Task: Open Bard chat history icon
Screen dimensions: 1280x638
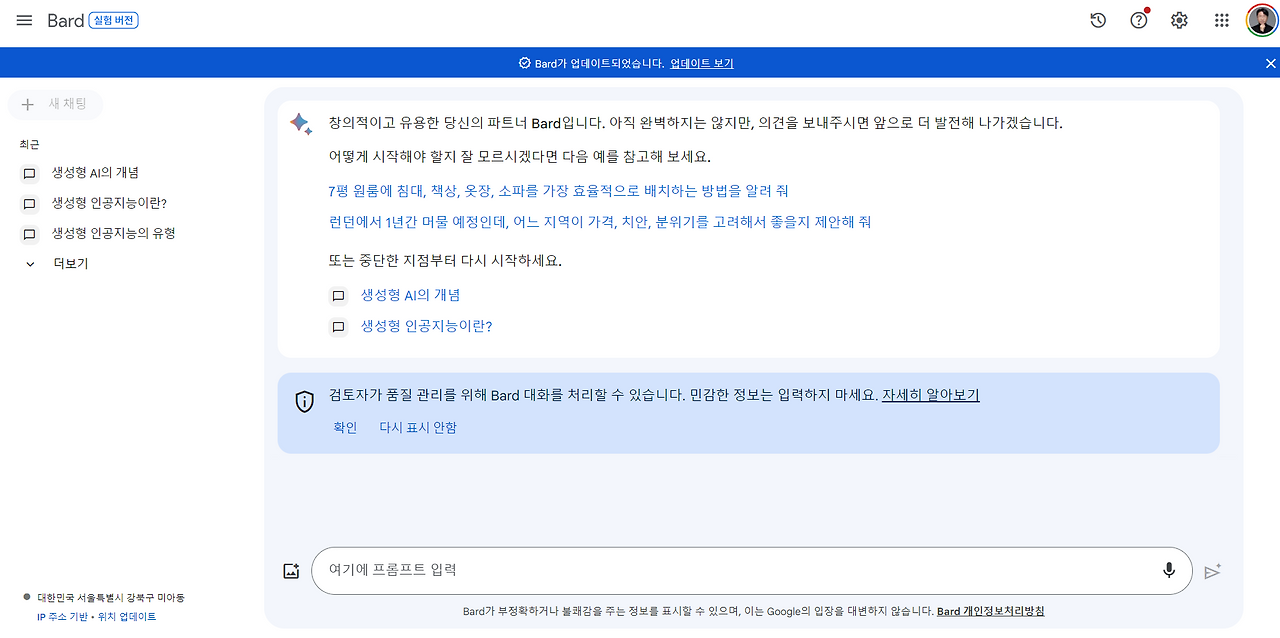Action: point(1097,20)
